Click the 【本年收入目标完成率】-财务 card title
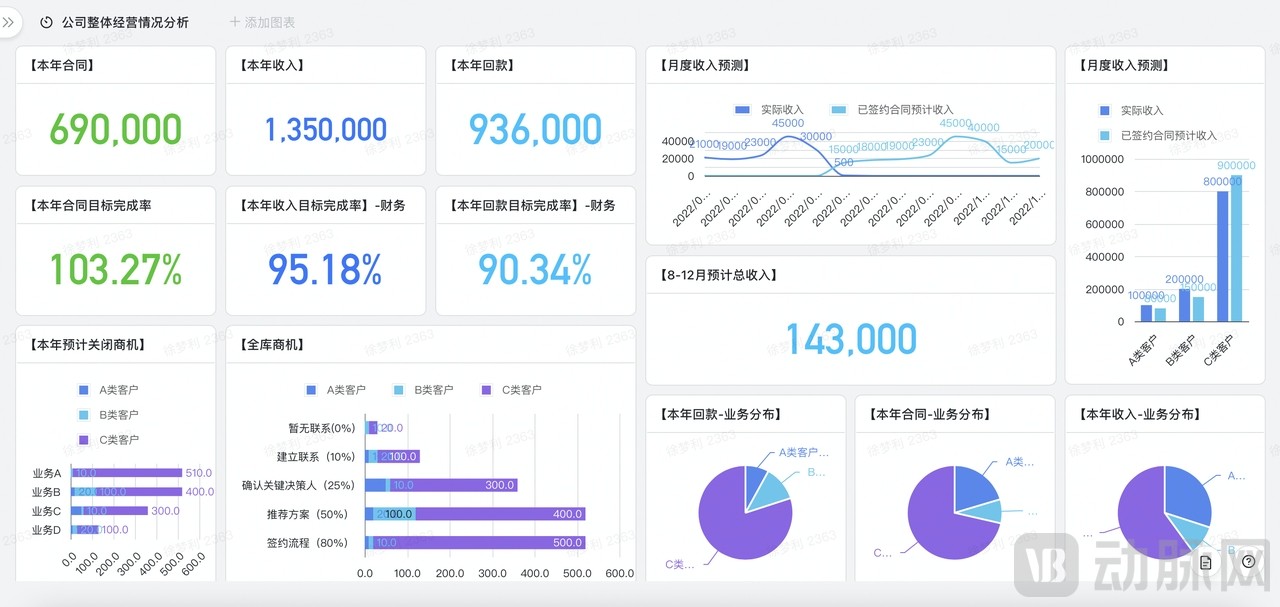 pyautogui.click(x=323, y=205)
